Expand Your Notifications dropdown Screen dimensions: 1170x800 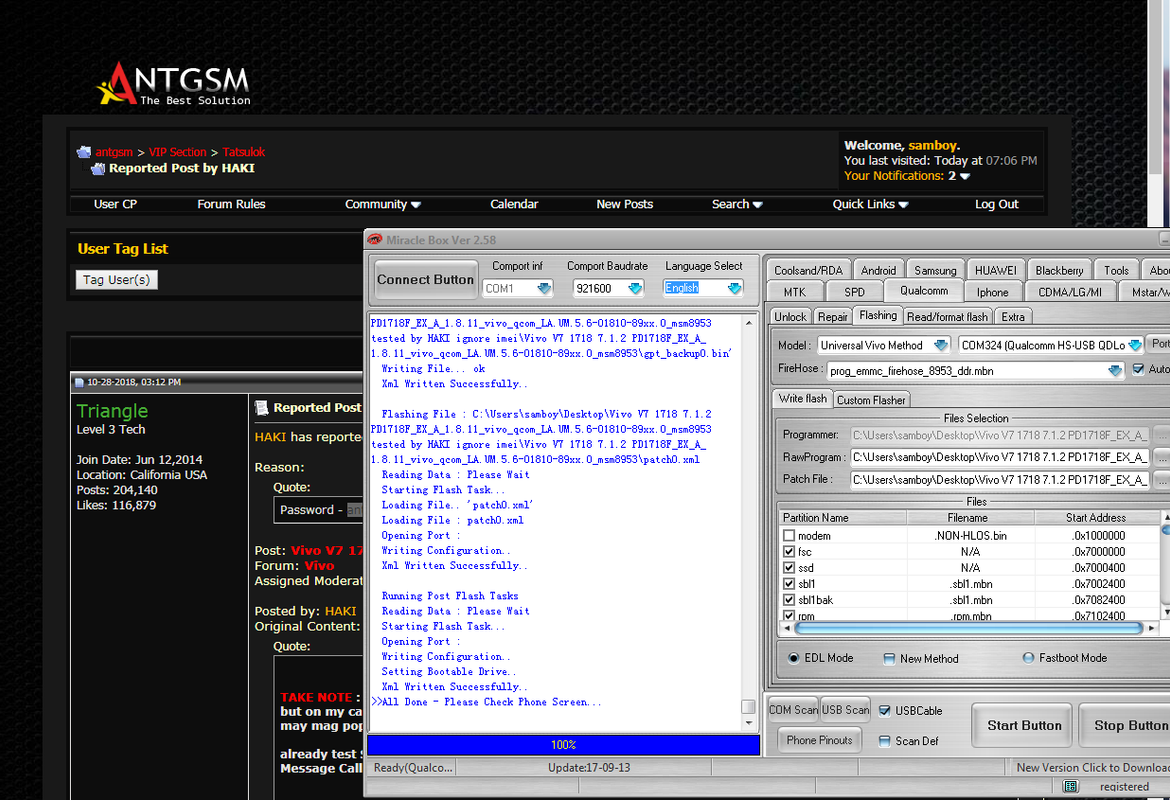point(965,176)
